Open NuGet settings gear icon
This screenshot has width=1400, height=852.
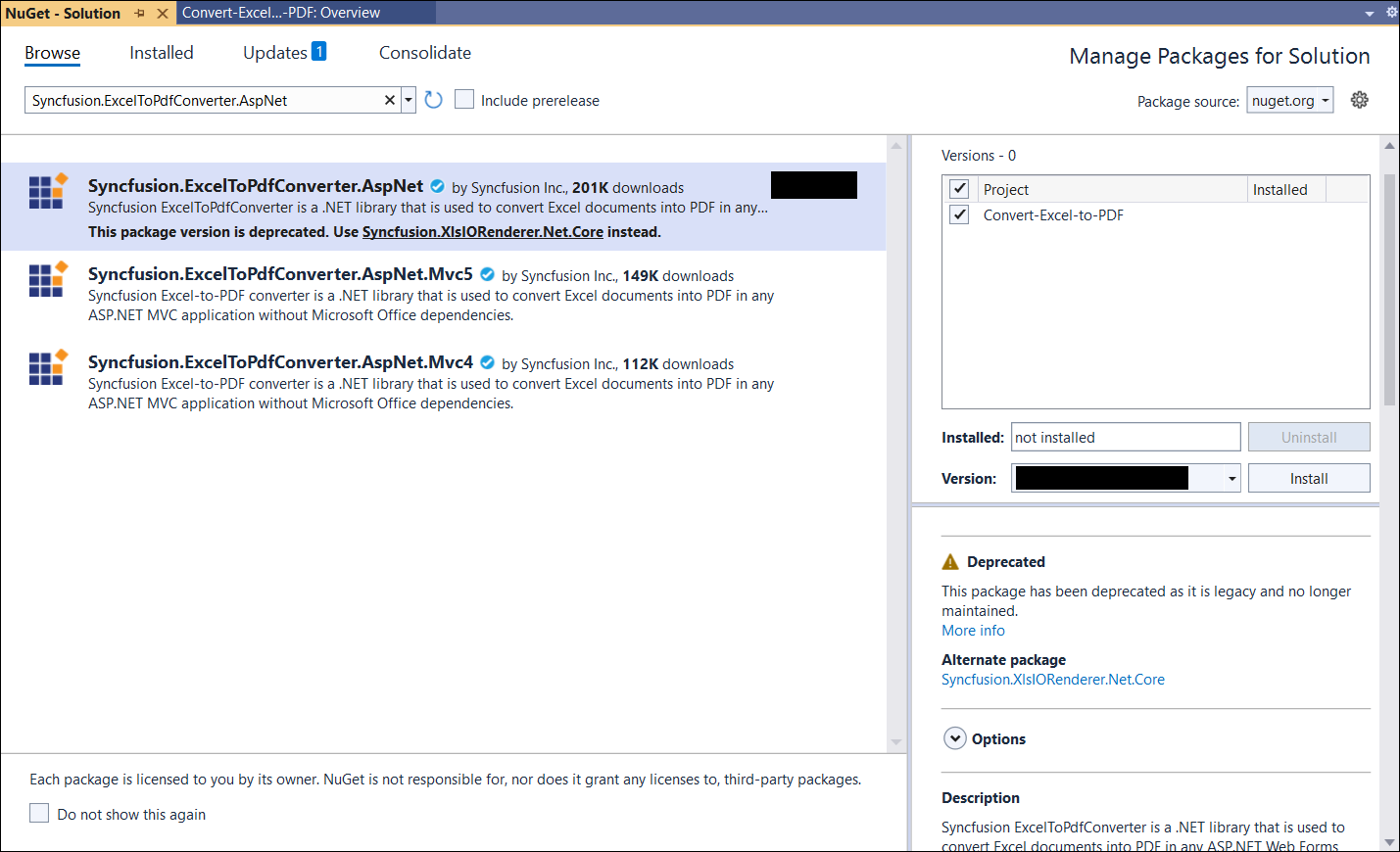tap(1359, 100)
